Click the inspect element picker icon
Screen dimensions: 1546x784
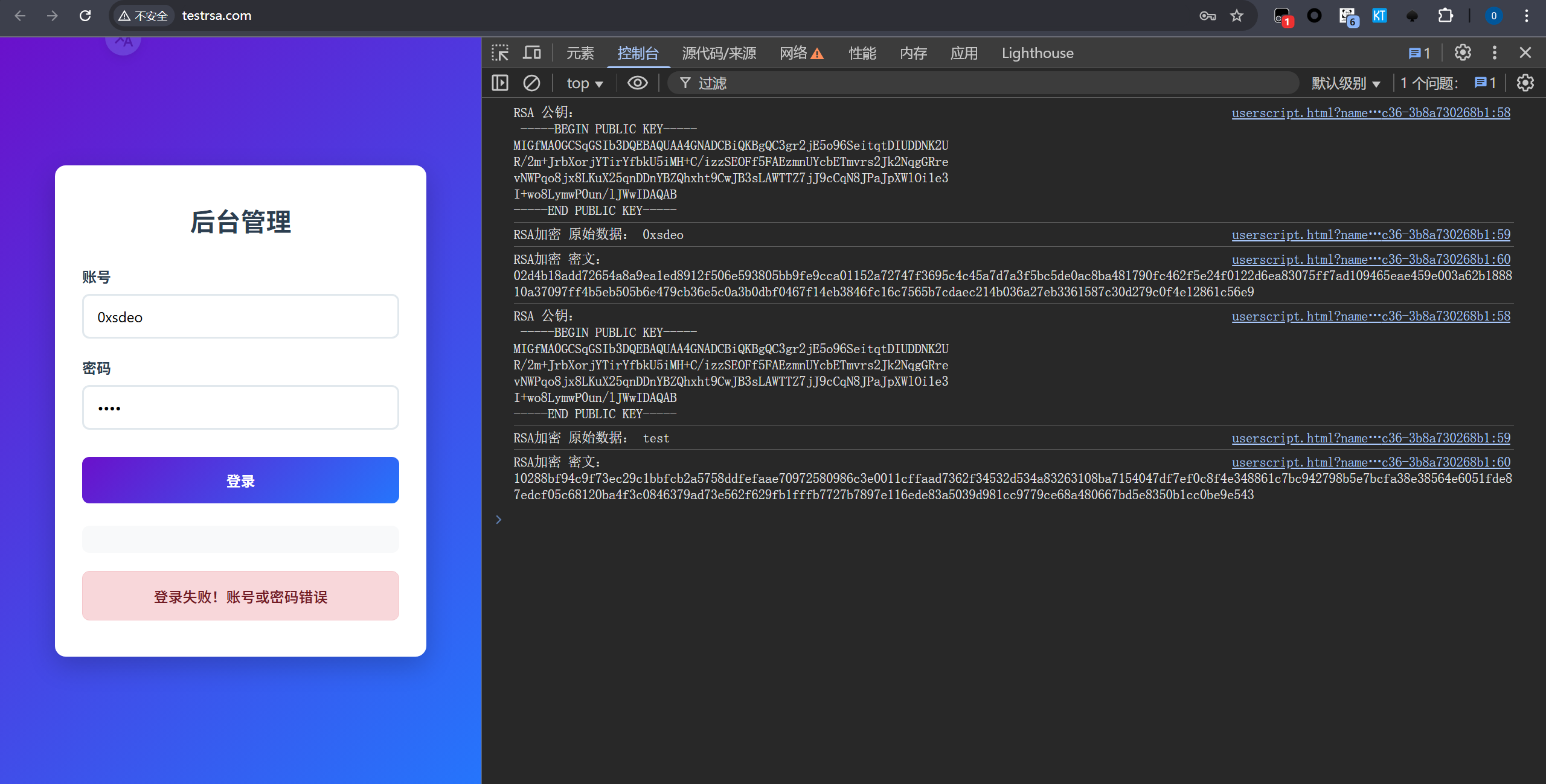click(x=500, y=53)
